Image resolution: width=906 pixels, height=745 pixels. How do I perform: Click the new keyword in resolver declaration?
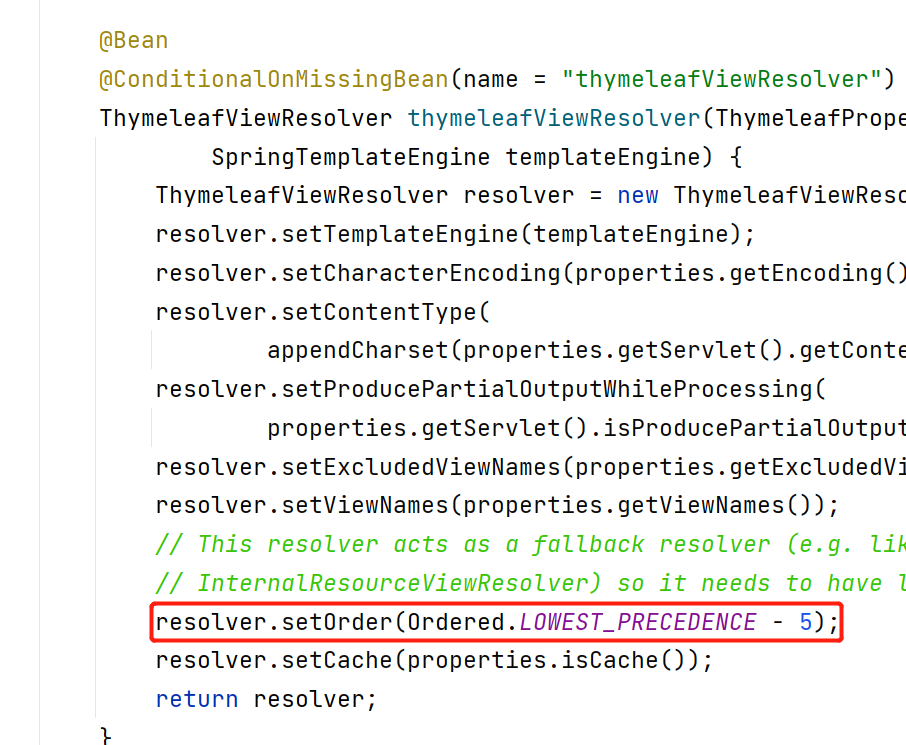click(x=638, y=196)
